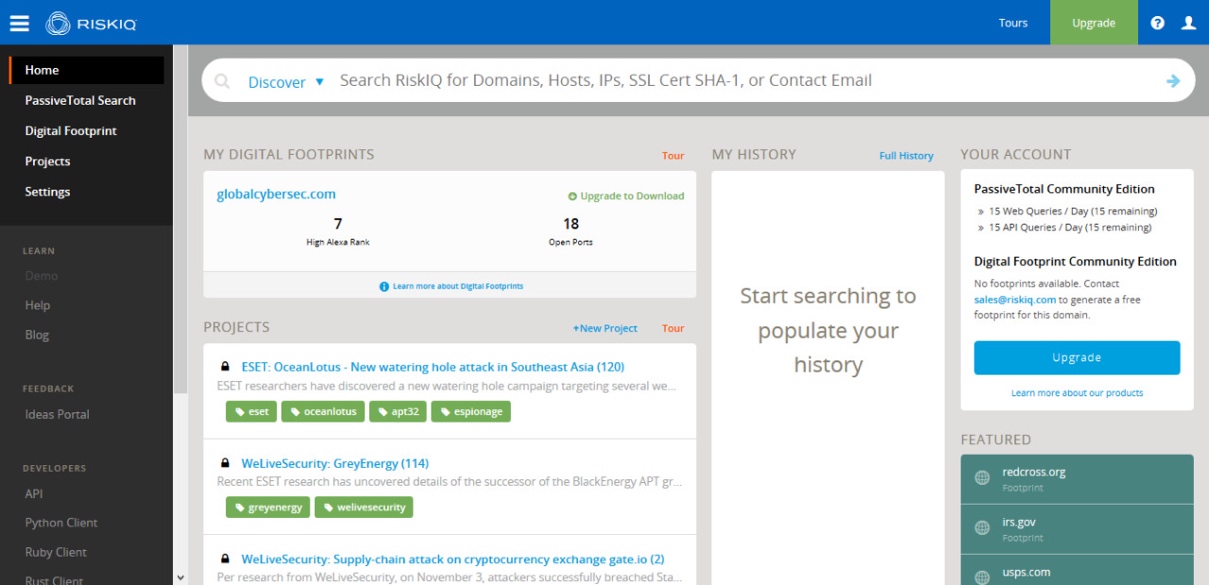Open Ruby Client in the sidebar

(56, 552)
